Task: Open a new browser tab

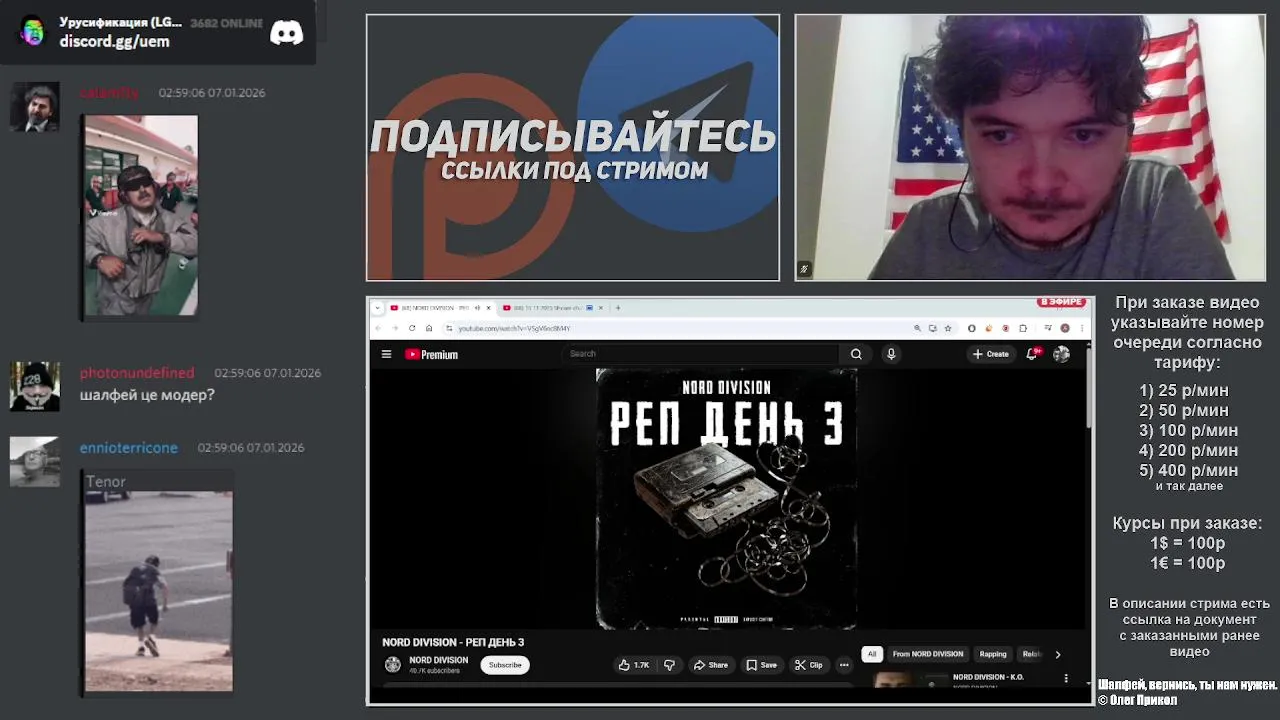Action: pos(618,308)
